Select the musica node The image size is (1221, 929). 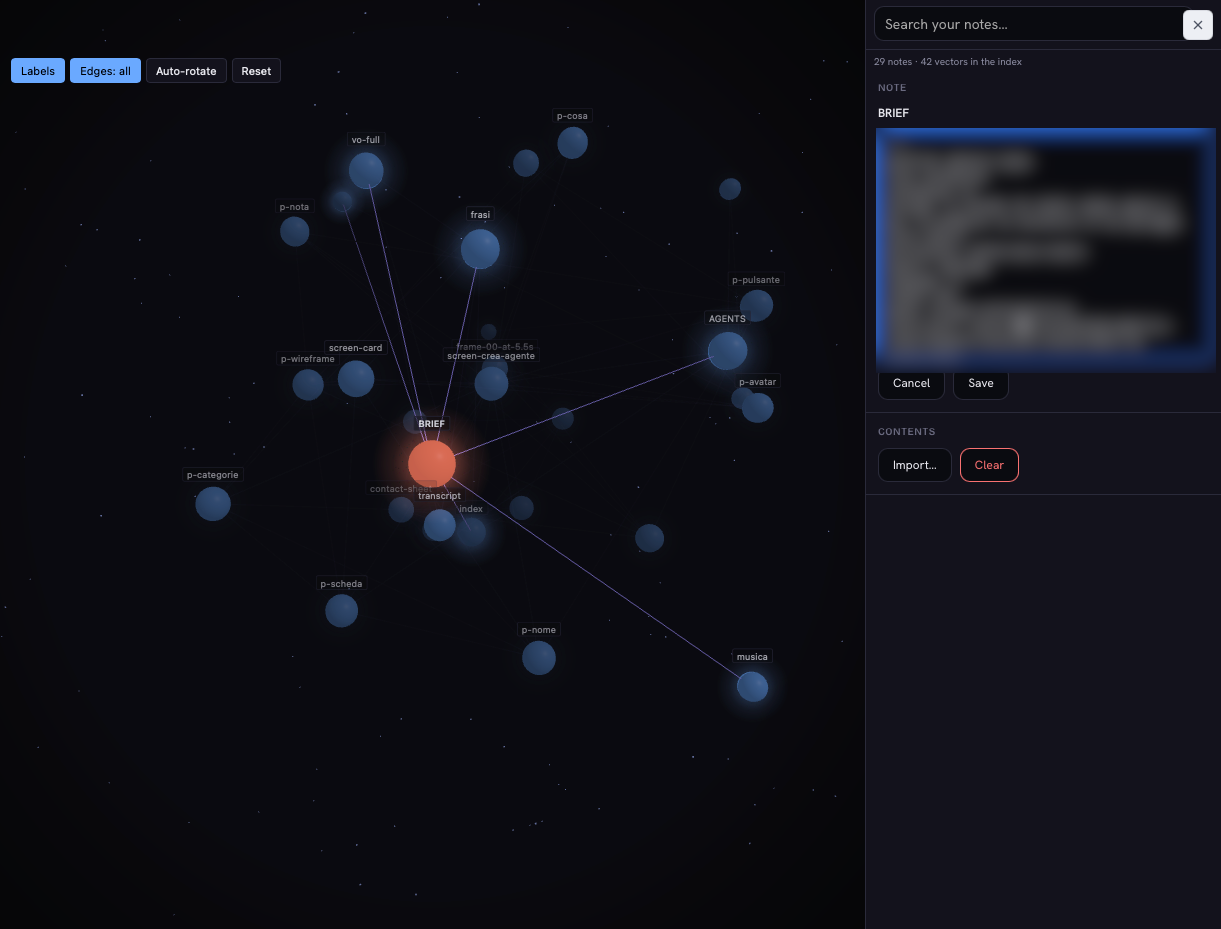[x=752, y=687]
